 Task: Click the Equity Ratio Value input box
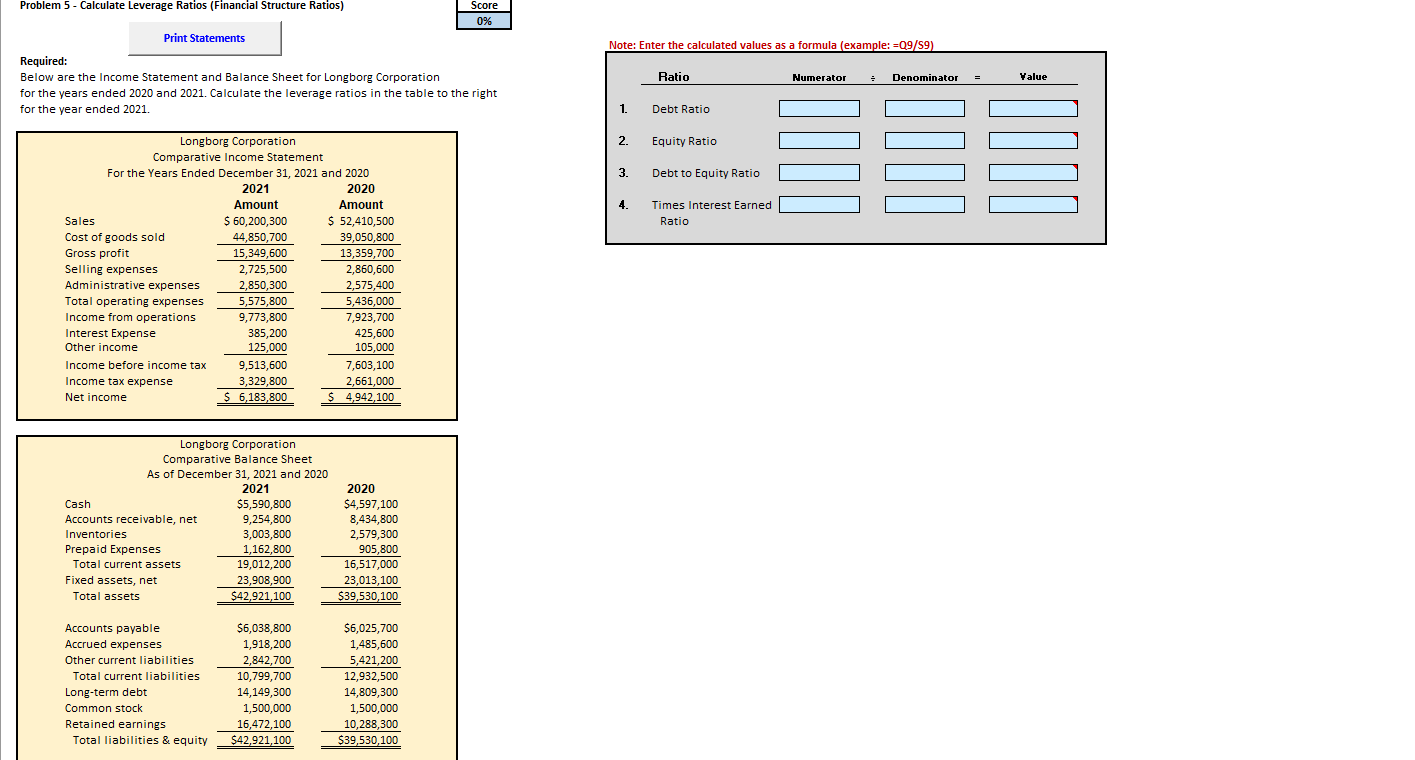coord(1031,140)
